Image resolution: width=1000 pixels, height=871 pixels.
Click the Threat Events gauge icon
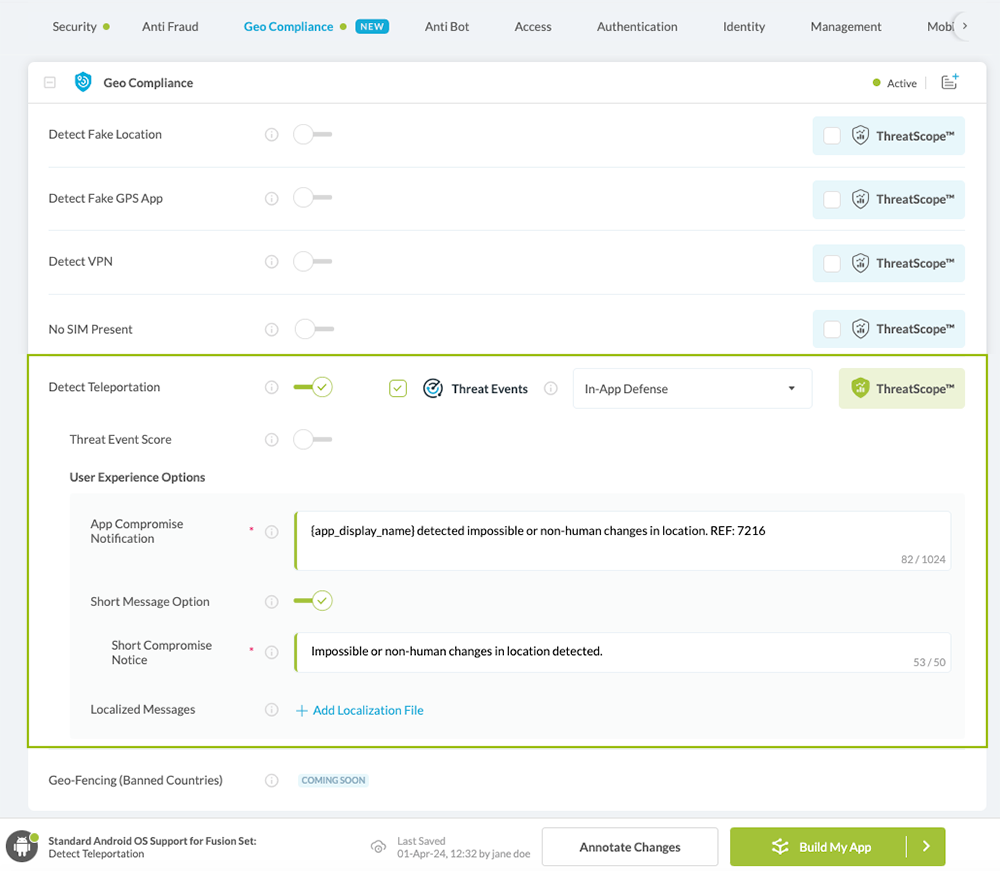[433, 389]
